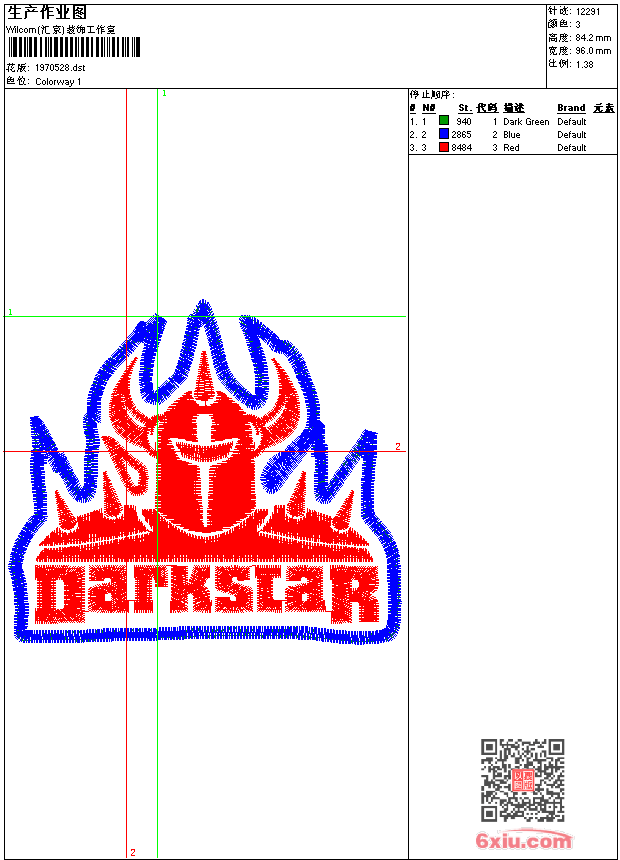The width and height of the screenshot is (620, 860).
Task: Select the Dark Green stop sequence row text
Action: 525,122
